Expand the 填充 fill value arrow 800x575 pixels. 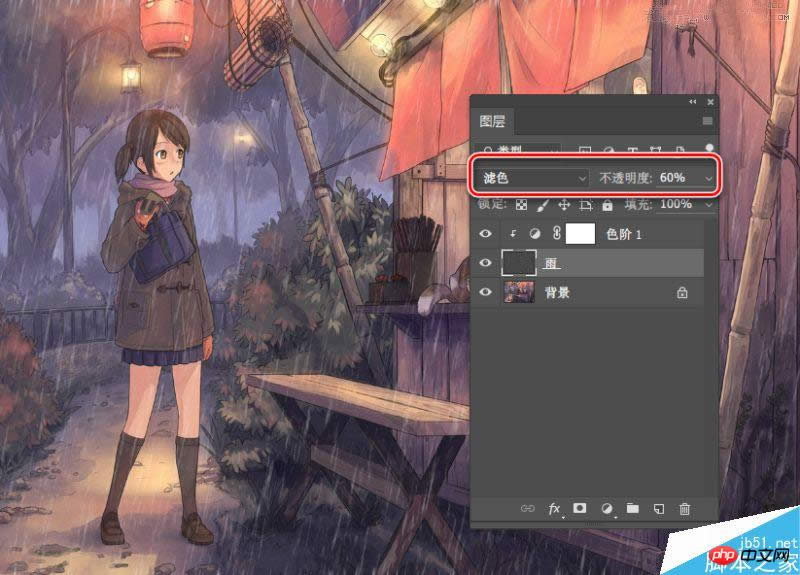click(709, 204)
